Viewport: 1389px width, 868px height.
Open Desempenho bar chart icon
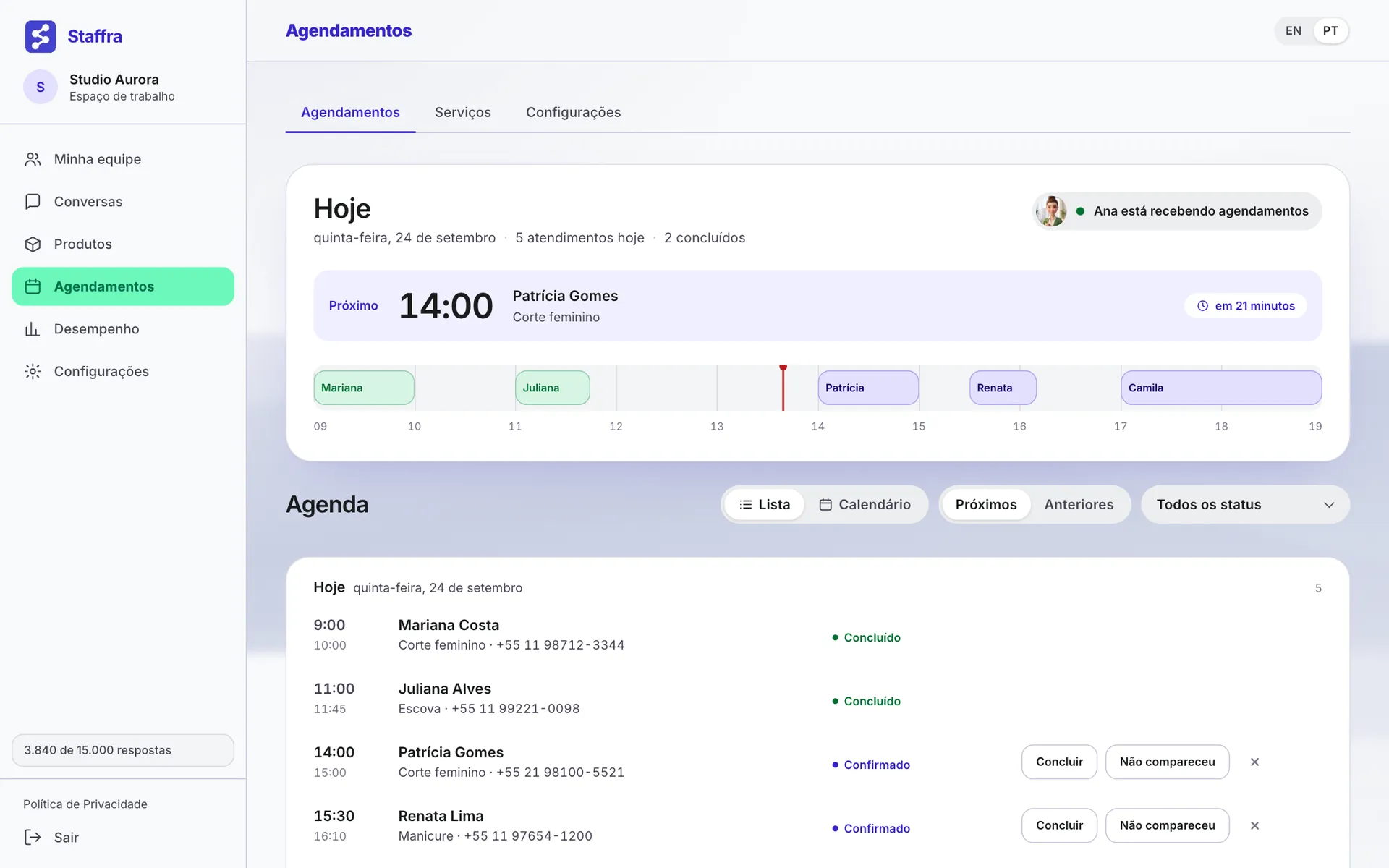[x=33, y=329]
